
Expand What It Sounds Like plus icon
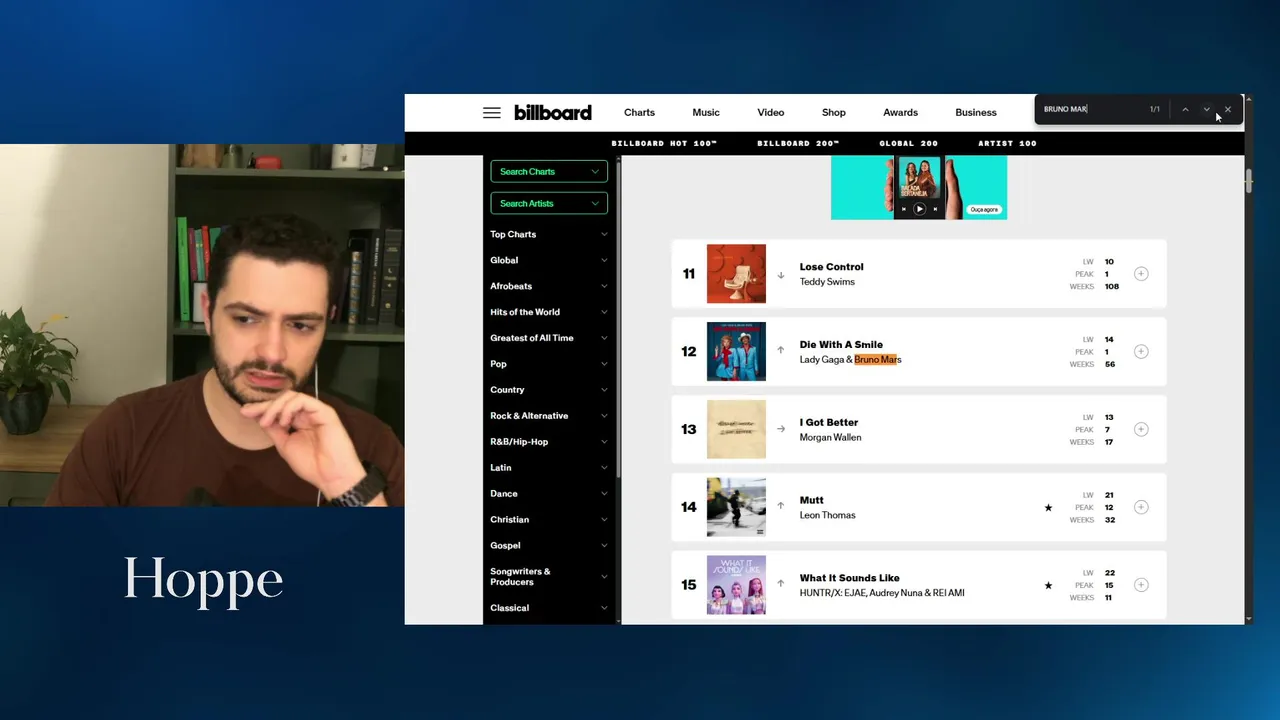(1141, 585)
